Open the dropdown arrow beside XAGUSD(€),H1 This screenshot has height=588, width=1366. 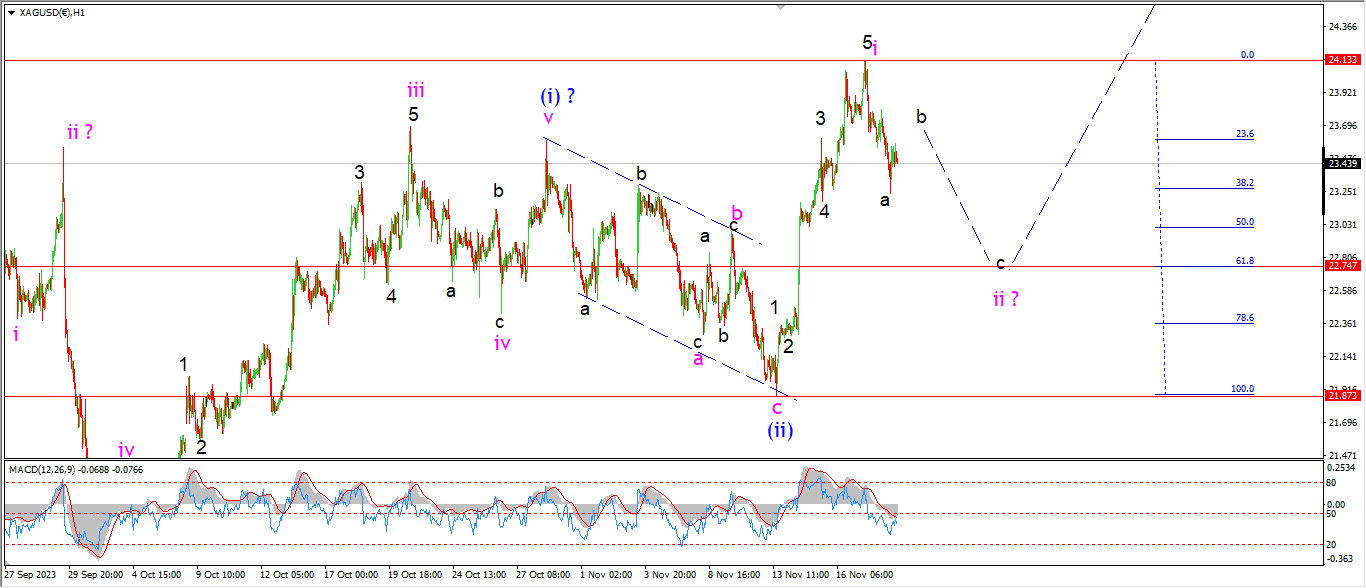[11, 12]
